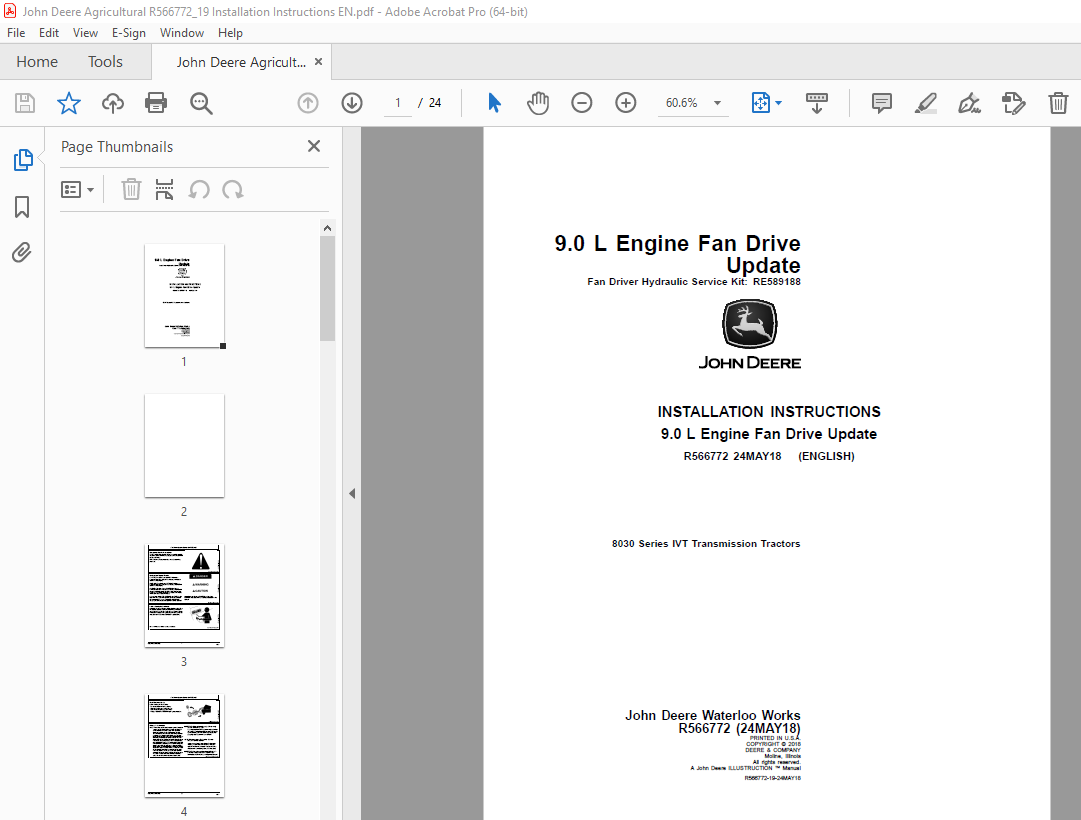Select page 4 thumbnail
Screen dimensions: 1081x820
[x=184, y=746]
